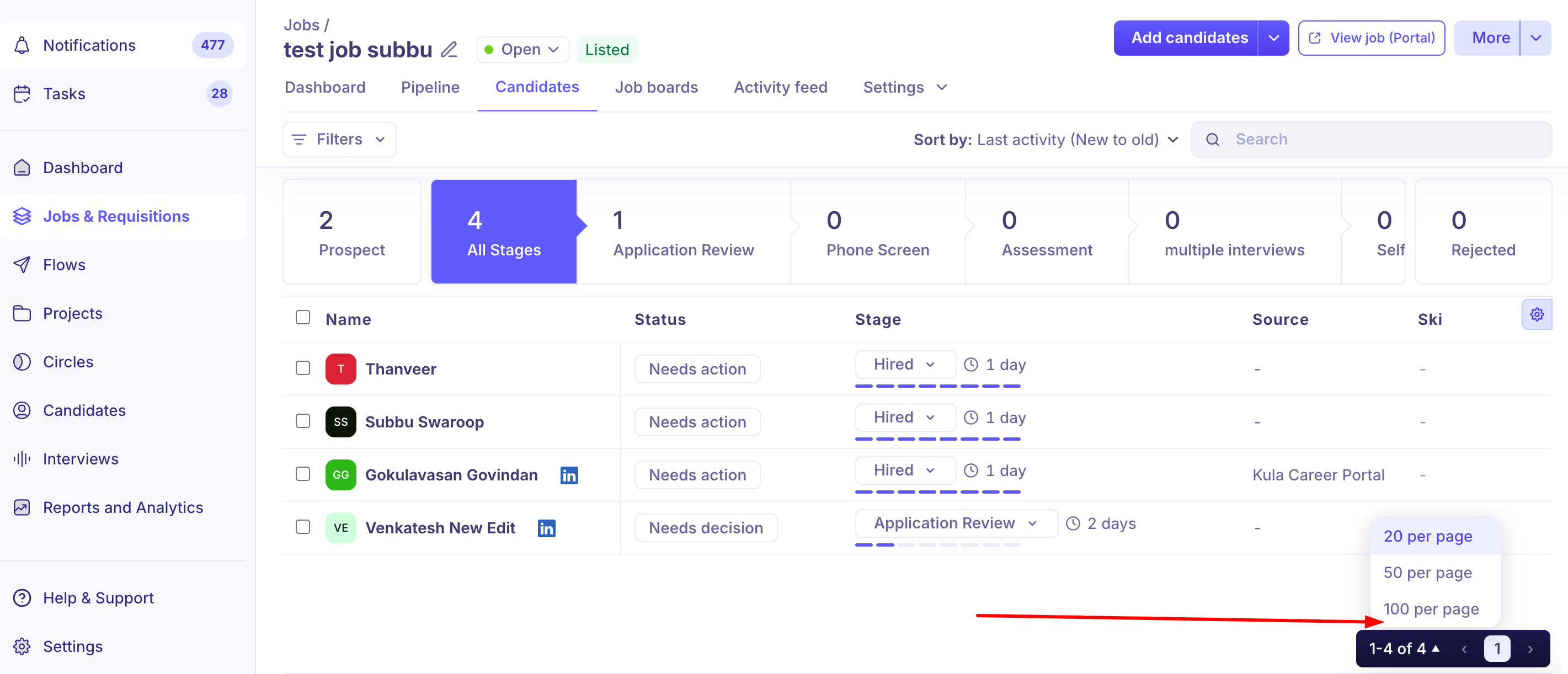1568x674 pixels.
Task: Open Jobs & Requisitions layers icon
Action: (22, 216)
